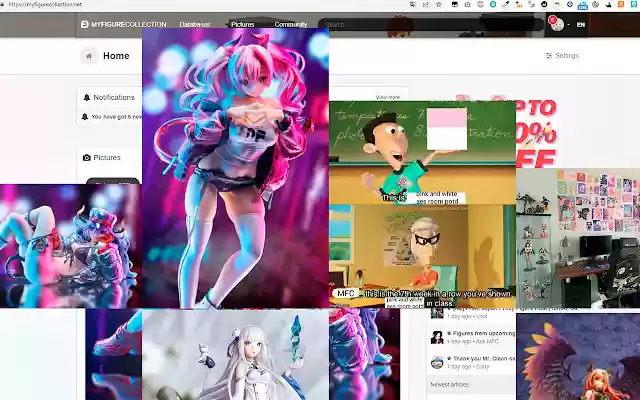Click the blue extension icon with badge
This screenshot has height=400, width=640.
tap(582, 5)
